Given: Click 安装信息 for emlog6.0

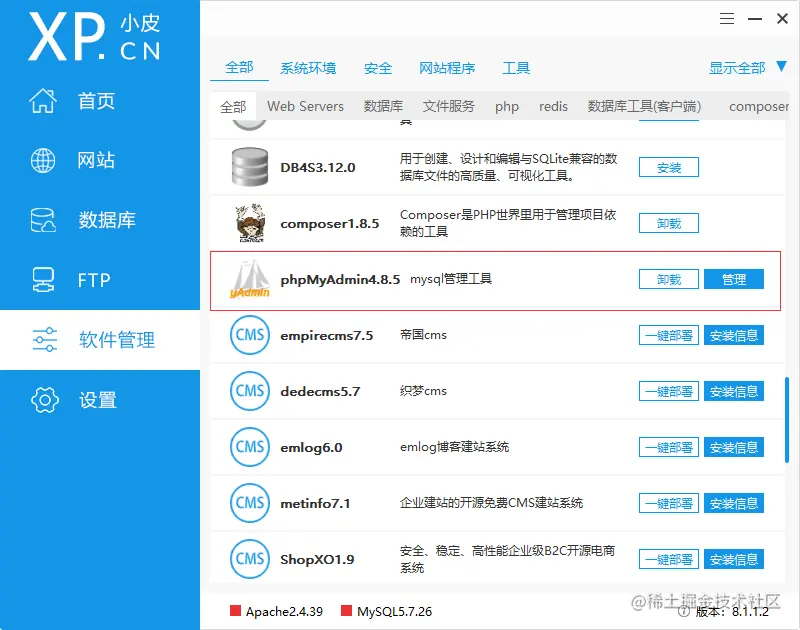Looking at the screenshot, I should click(734, 447).
